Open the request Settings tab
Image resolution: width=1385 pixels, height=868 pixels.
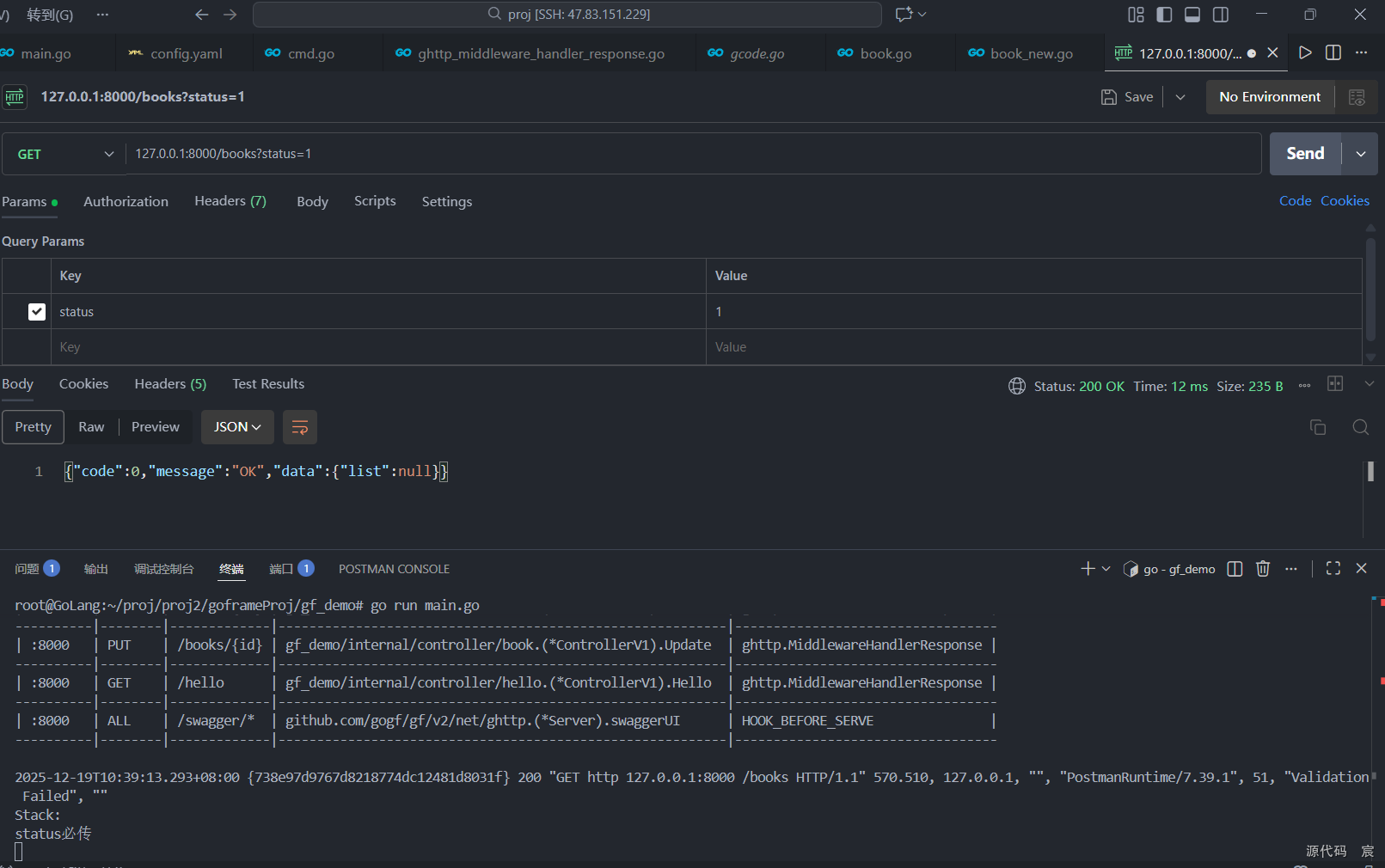click(447, 201)
